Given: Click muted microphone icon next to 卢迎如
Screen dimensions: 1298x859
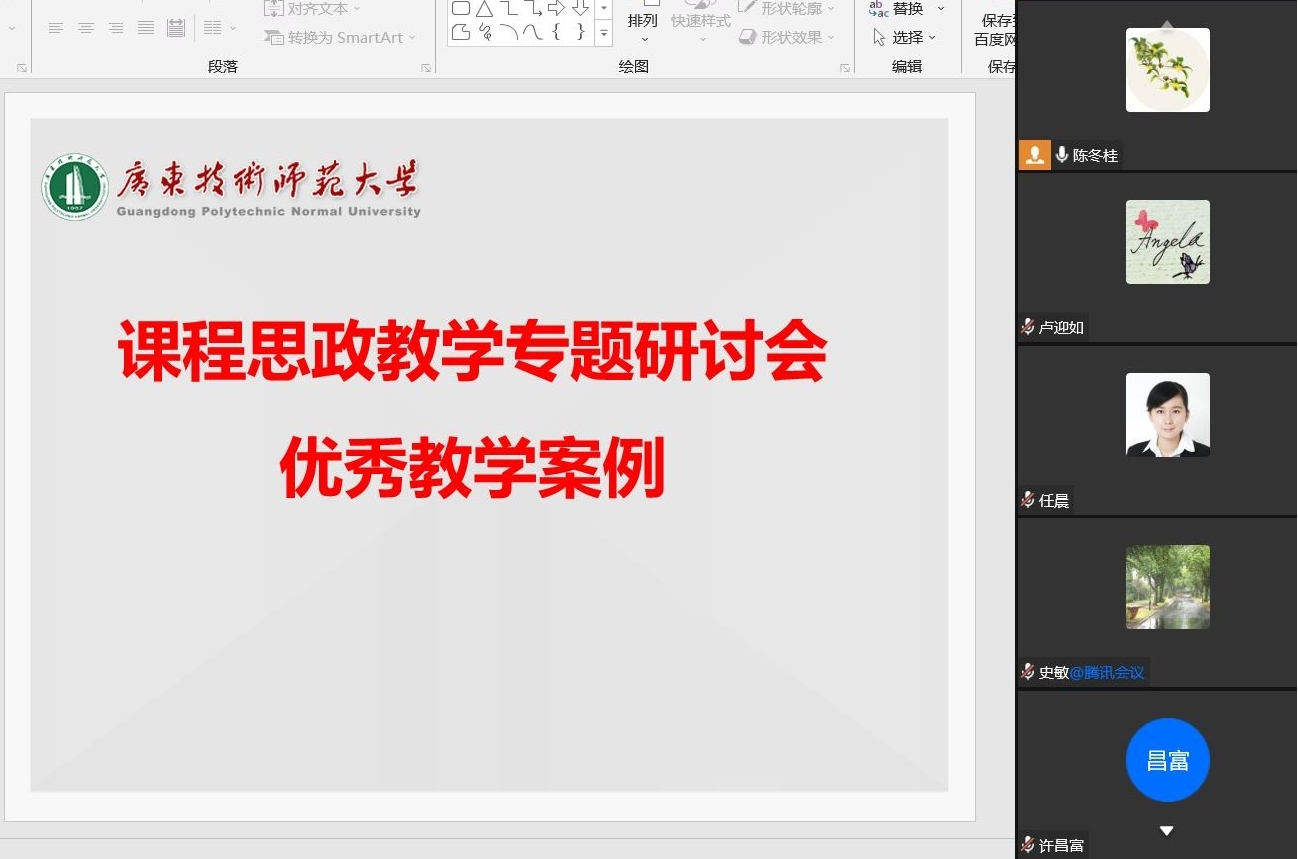Looking at the screenshot, I should 1027,327.
